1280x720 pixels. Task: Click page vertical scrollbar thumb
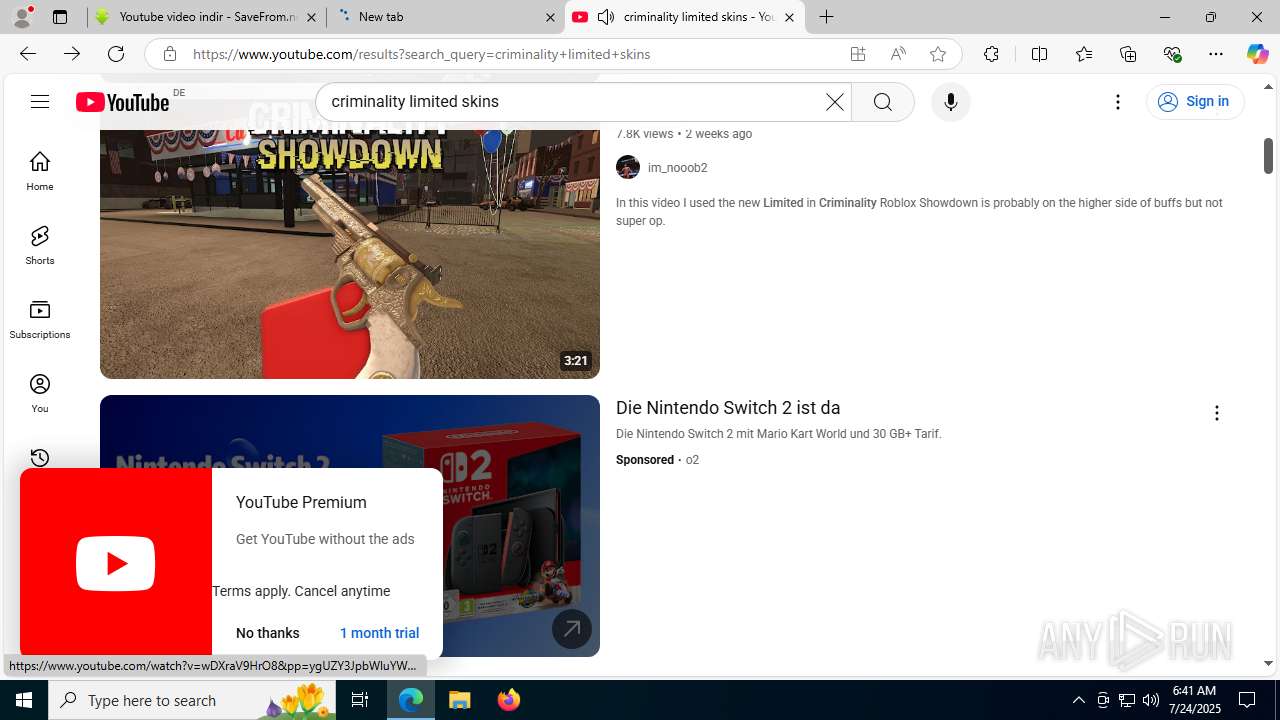pyautogui.click(x=1268, y=156)
